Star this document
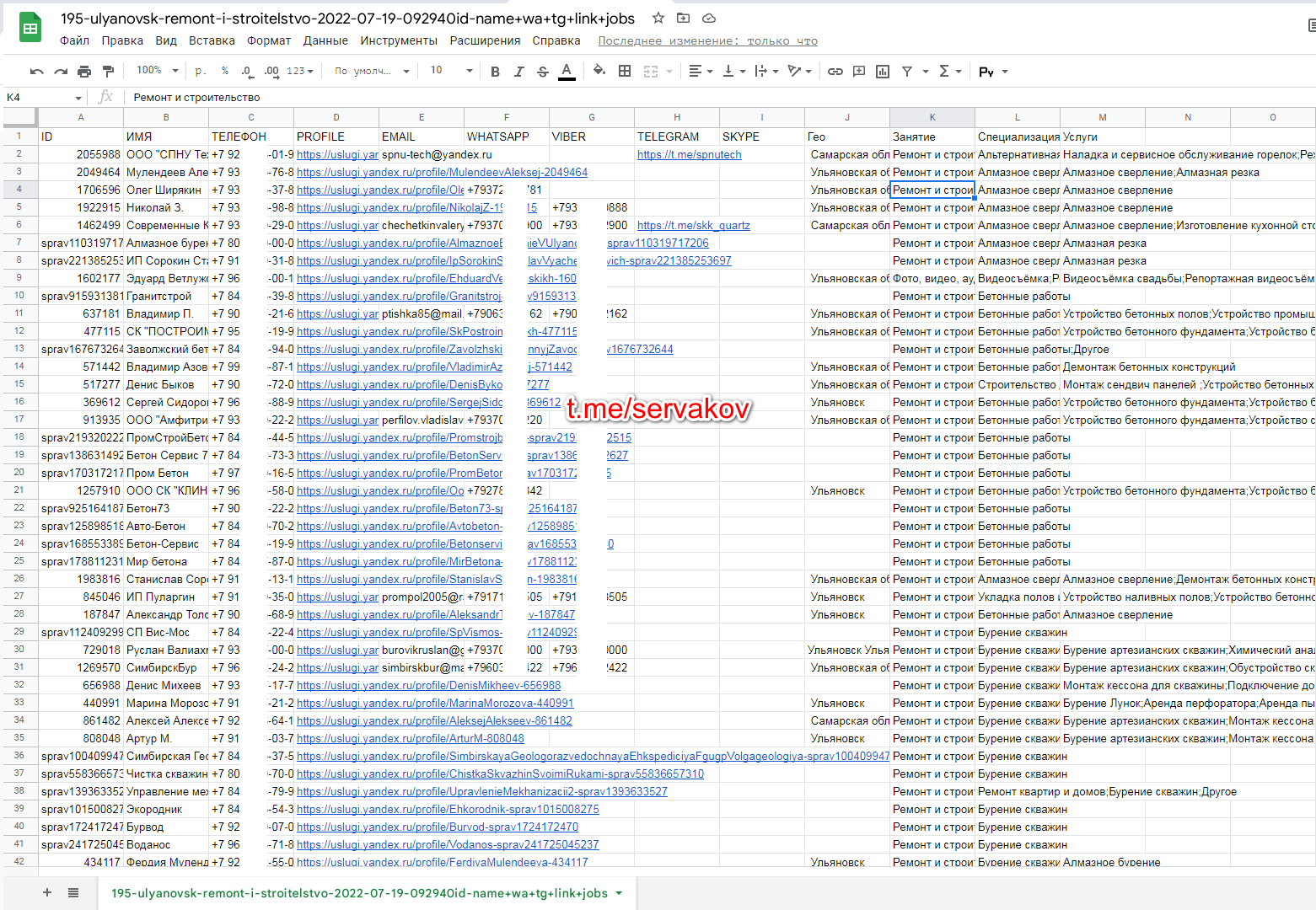 tap(658, 18)
